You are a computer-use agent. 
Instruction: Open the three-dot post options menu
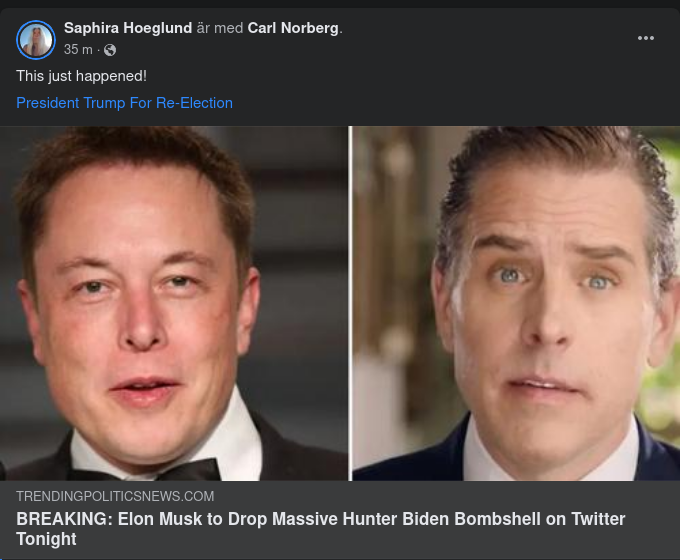tap(646, 38)
